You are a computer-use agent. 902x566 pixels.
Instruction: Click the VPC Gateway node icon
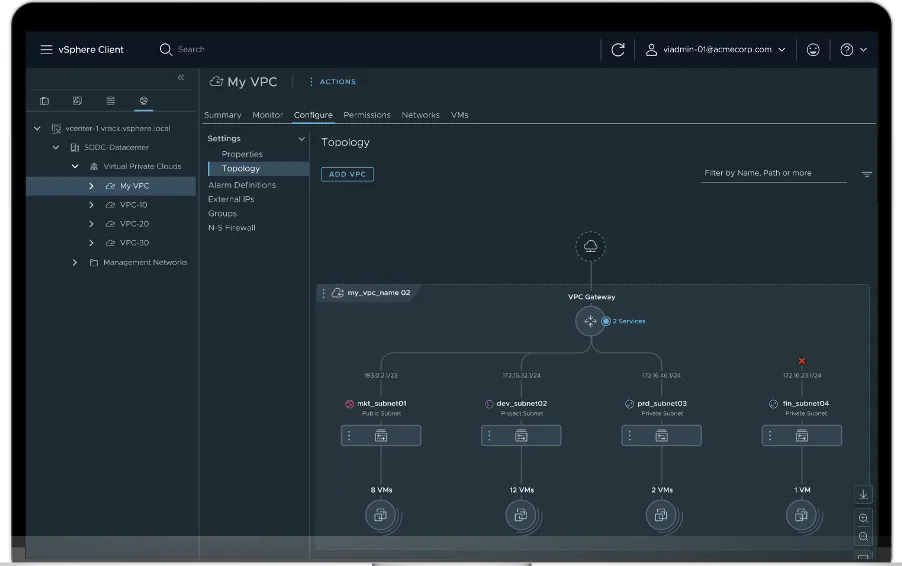coord(590,321)
